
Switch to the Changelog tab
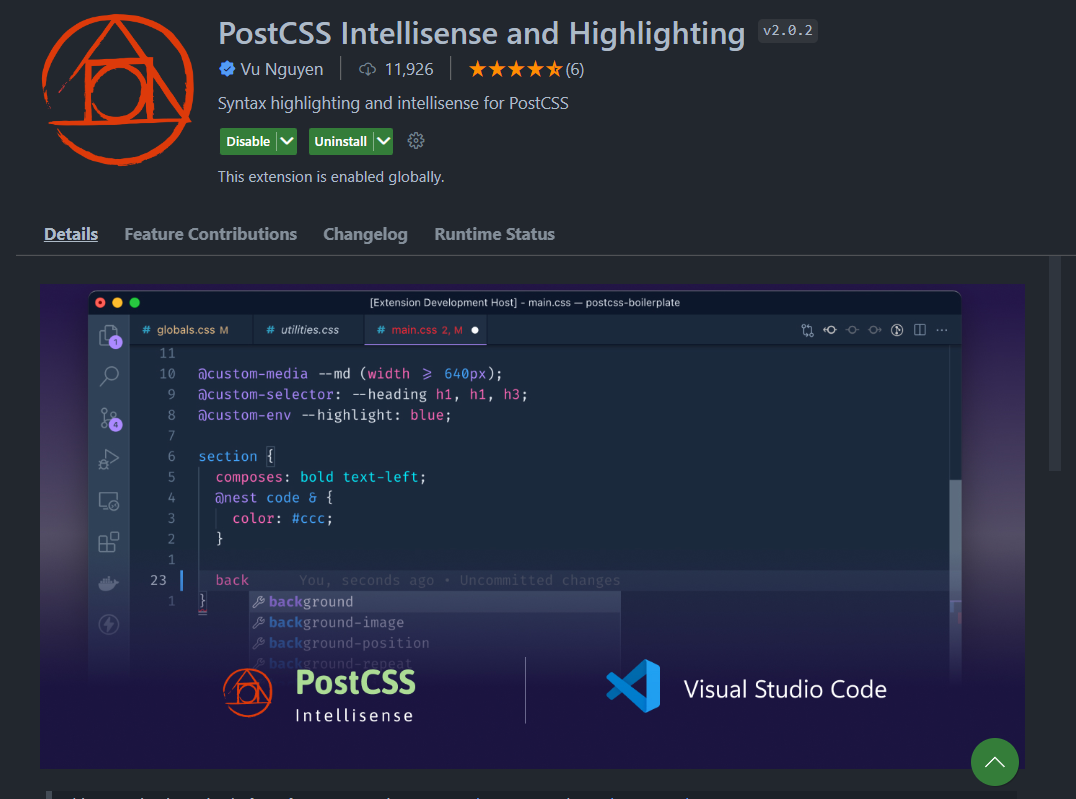coord(365,234)
